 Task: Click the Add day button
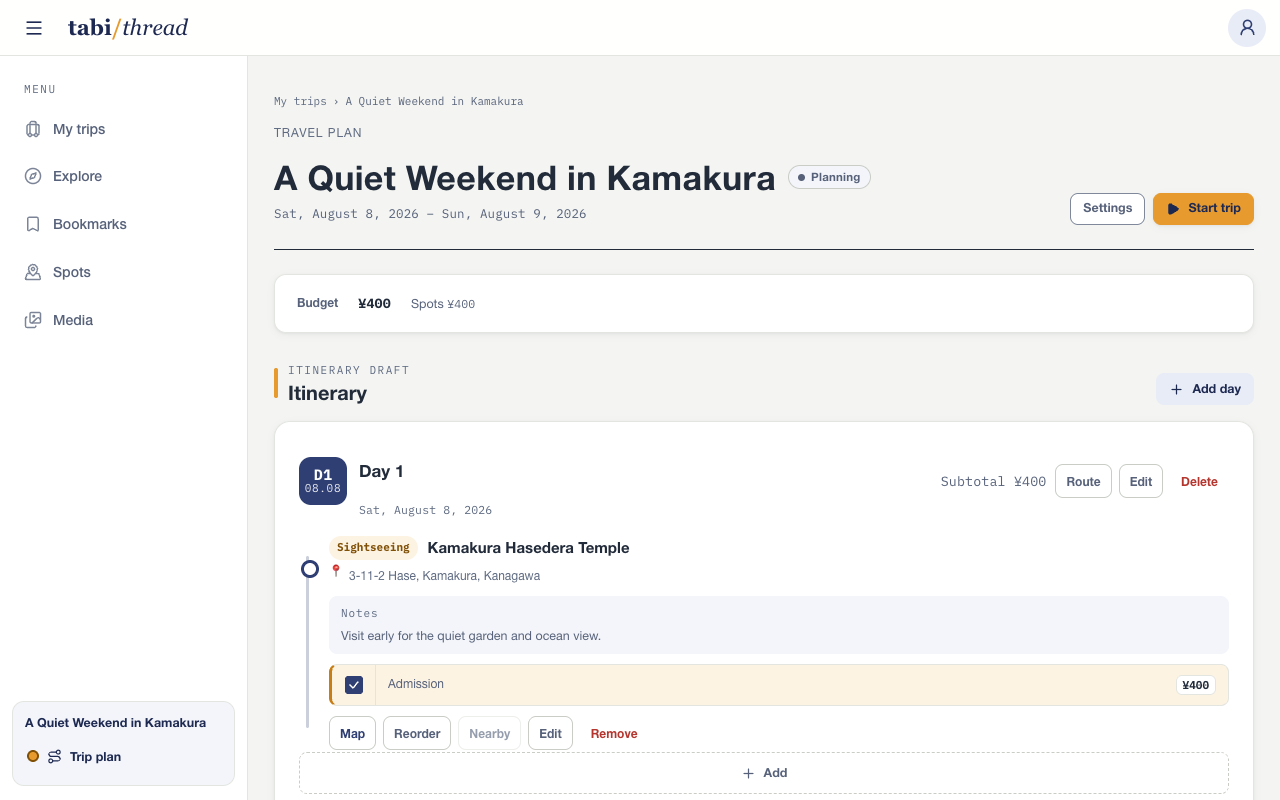[x=1205, y=389]
